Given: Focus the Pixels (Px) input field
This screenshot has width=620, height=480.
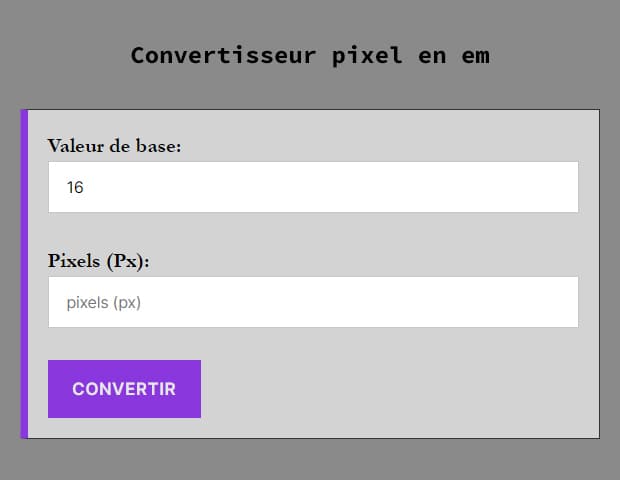Looking at the screenshot, I should point(313,302).
